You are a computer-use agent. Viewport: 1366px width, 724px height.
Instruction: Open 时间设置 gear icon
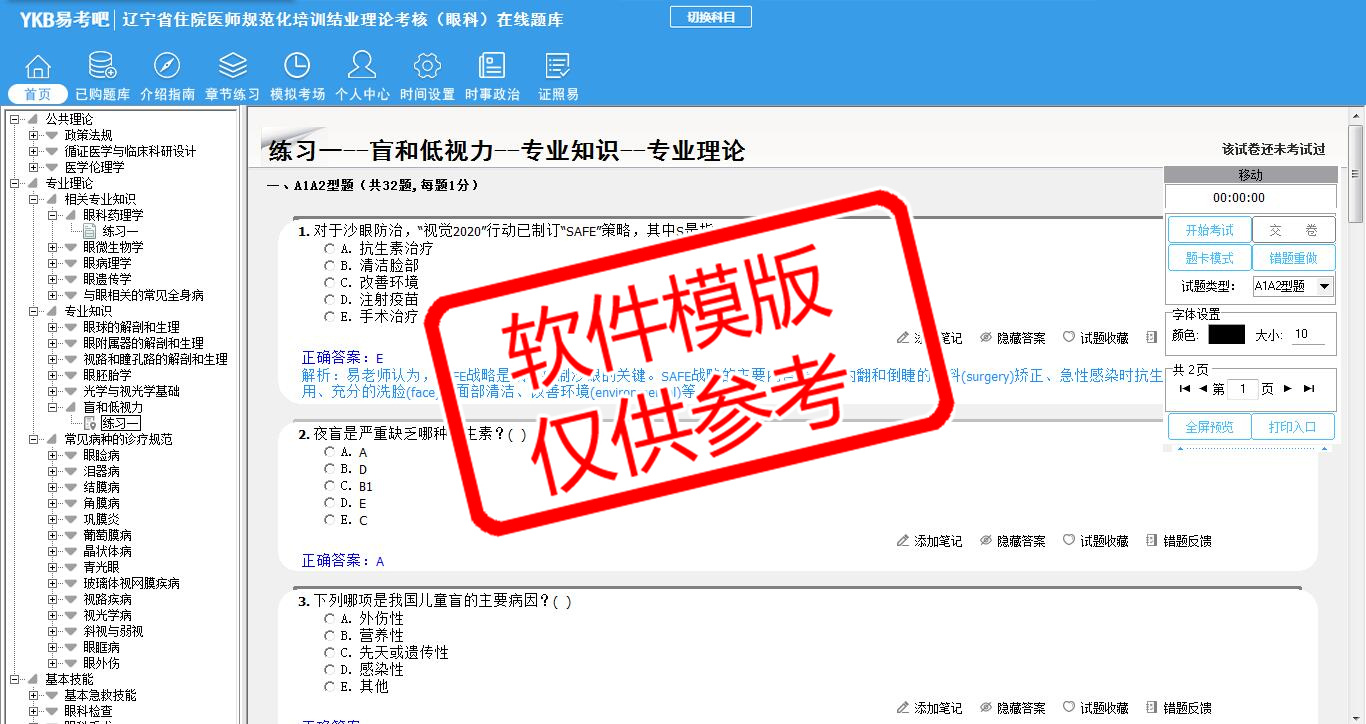427,67
